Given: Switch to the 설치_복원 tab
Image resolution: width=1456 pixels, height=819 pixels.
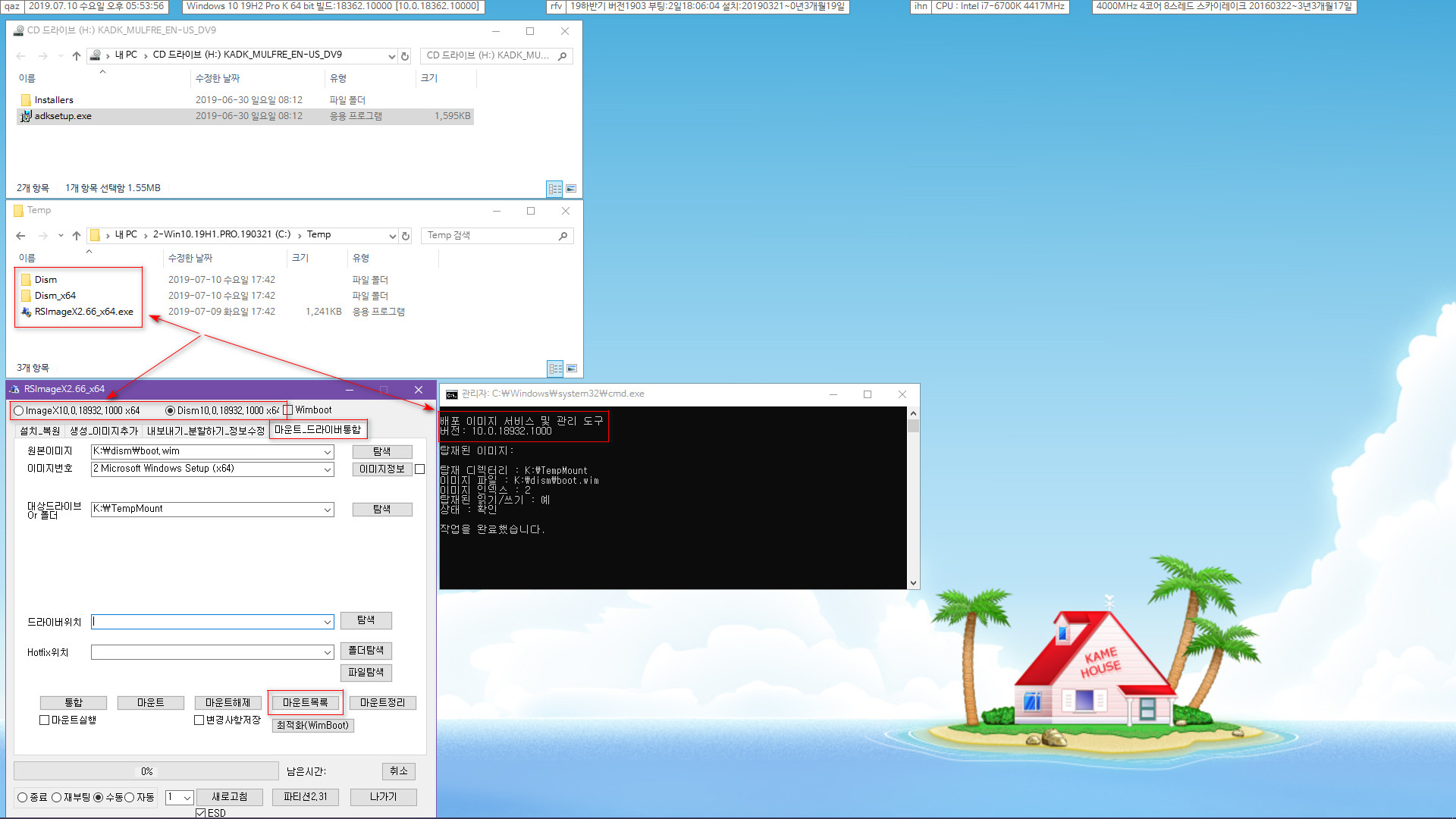Looking at the screenshot, I should point(40,431).
